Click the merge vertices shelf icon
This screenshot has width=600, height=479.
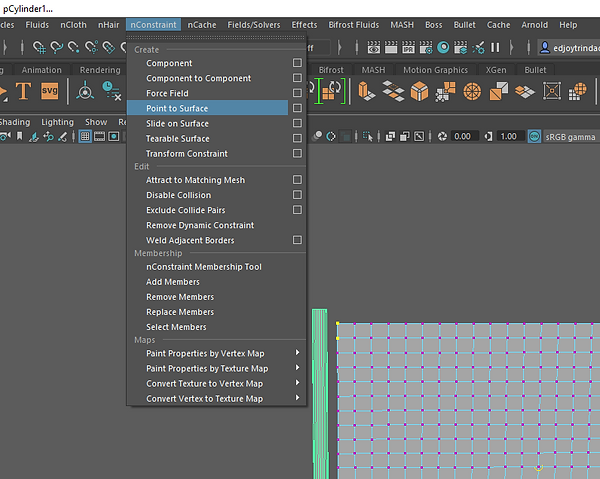tap(446, 91)
